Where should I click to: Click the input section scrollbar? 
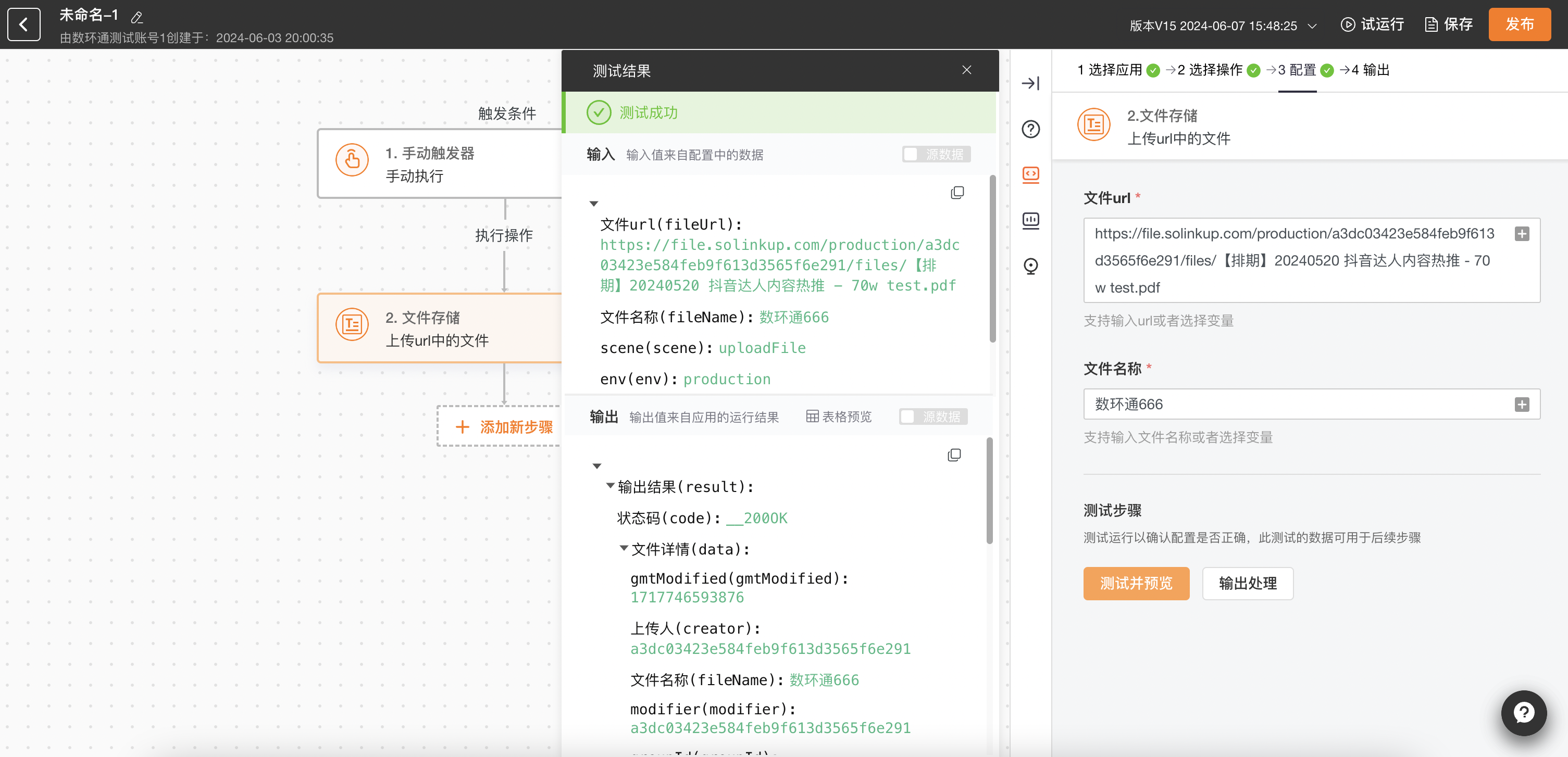tap(992, 259)
